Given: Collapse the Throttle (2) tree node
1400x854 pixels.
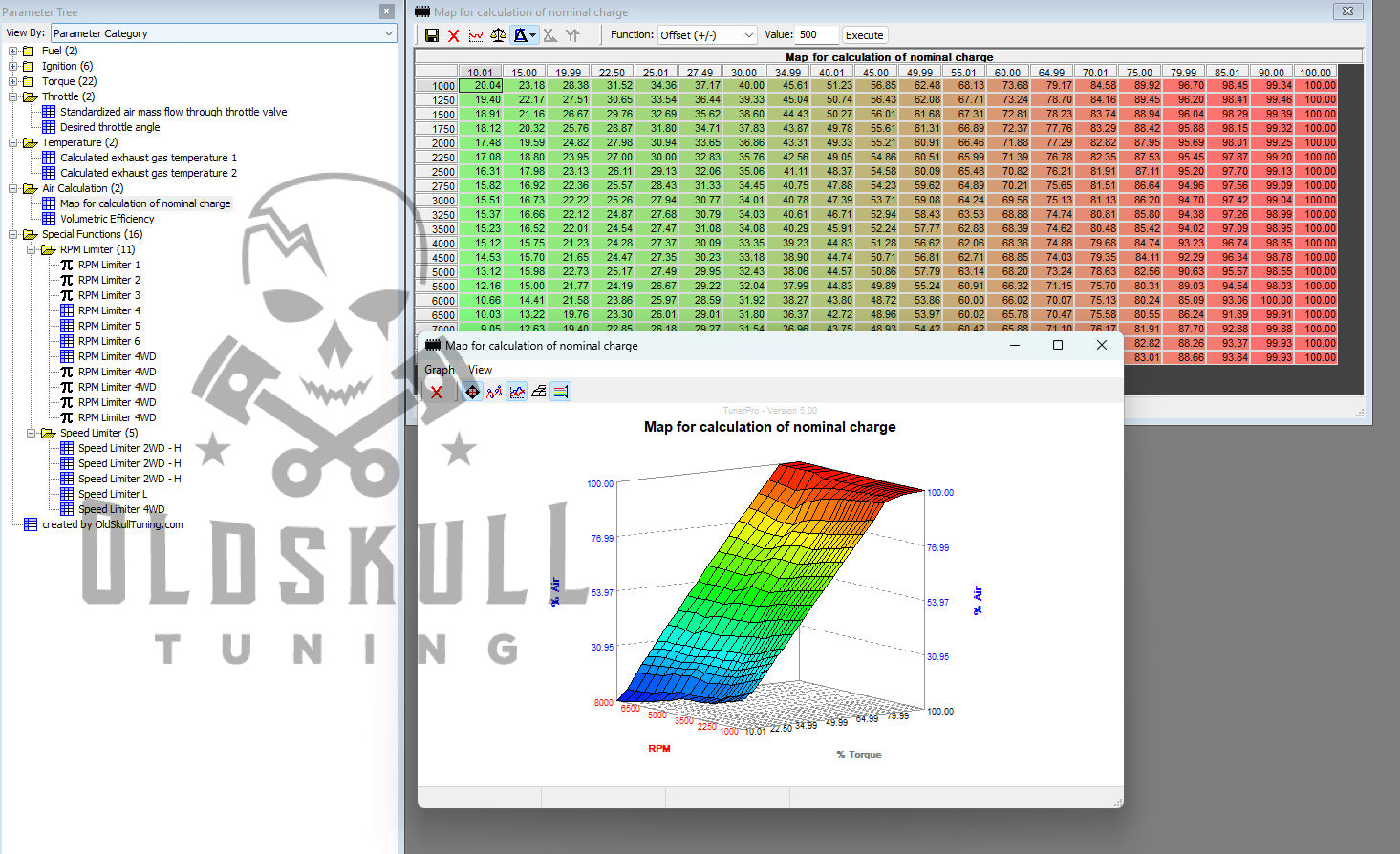Looking at the screenshot, I should [12, 96].
